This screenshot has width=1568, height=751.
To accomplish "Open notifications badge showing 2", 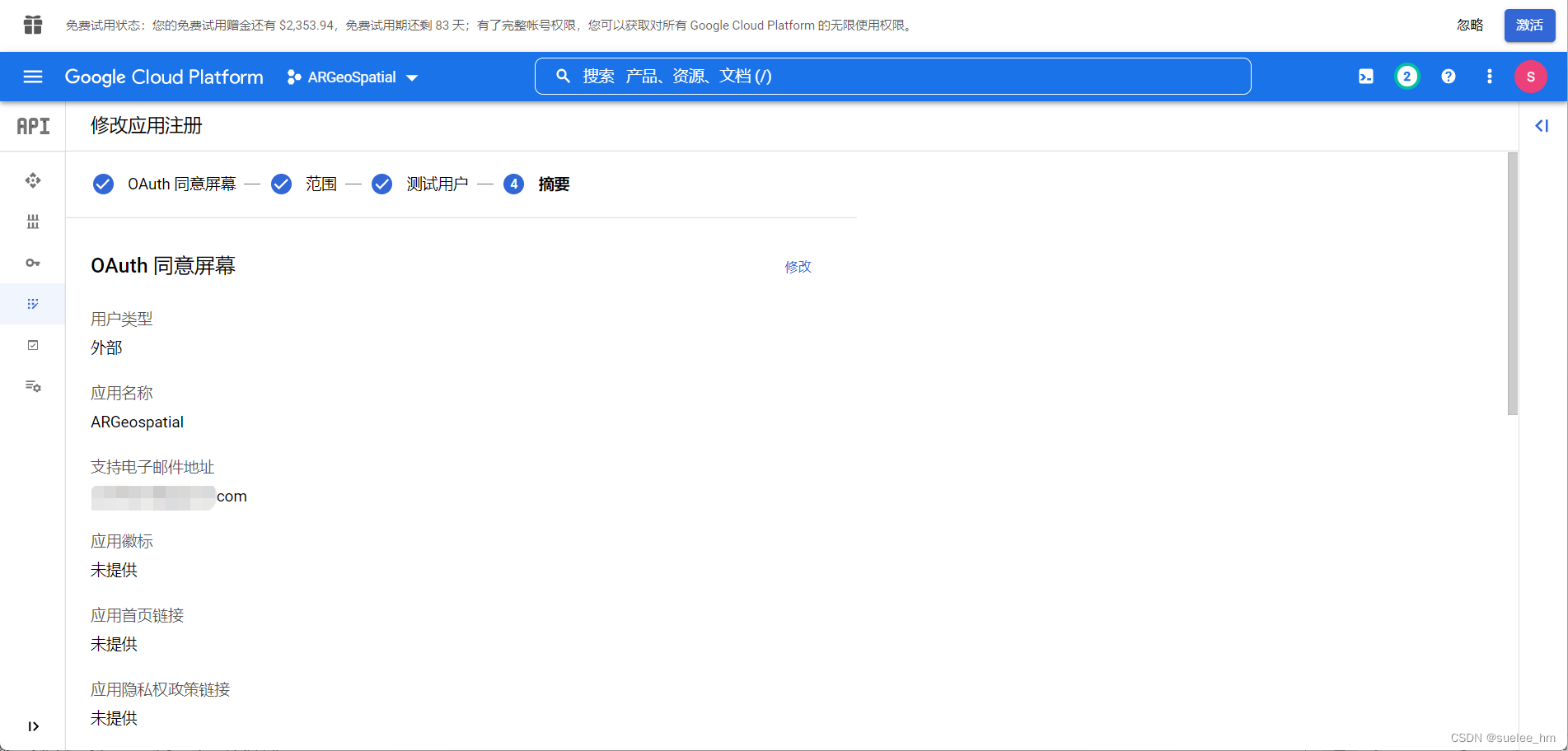I will (1407, 77).
